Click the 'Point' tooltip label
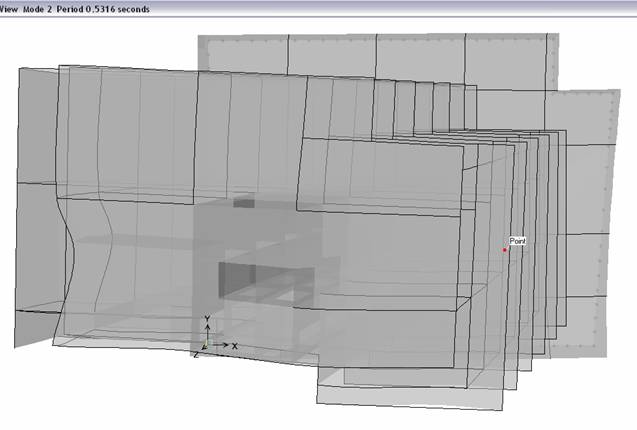This screenshot has width=637, height=430. [x=517, y=241]
